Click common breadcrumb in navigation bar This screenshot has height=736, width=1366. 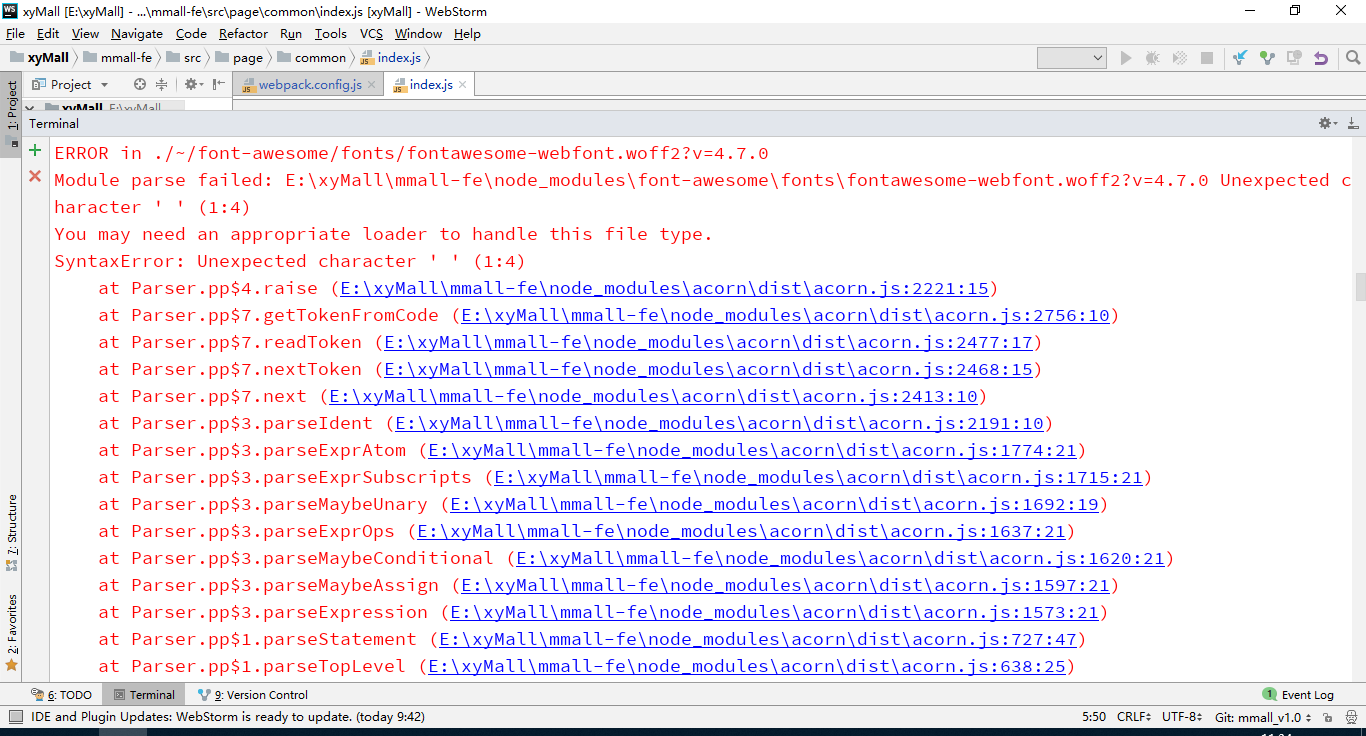point(312,58)
